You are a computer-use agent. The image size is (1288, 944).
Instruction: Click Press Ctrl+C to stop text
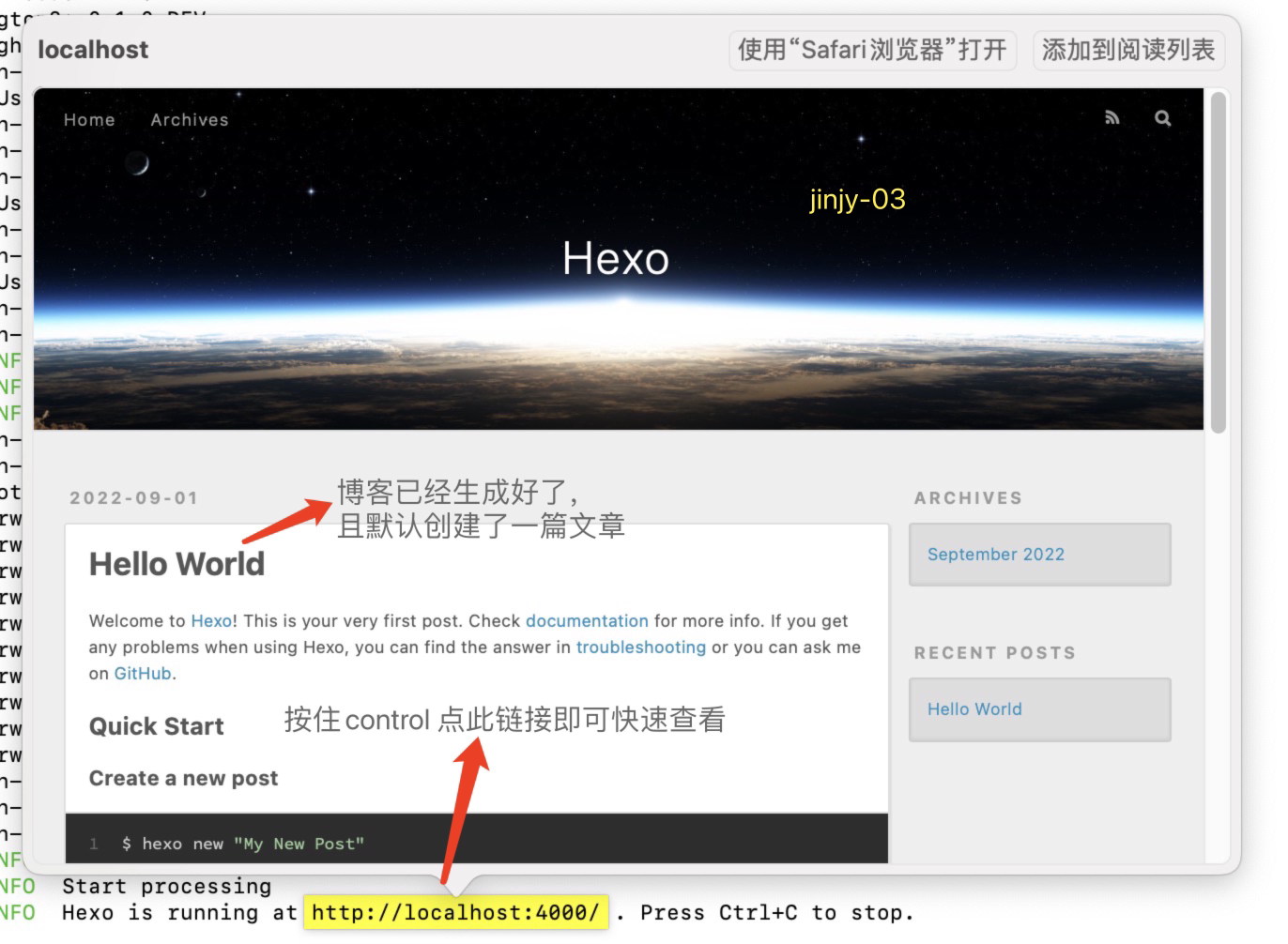pos(777,912)
